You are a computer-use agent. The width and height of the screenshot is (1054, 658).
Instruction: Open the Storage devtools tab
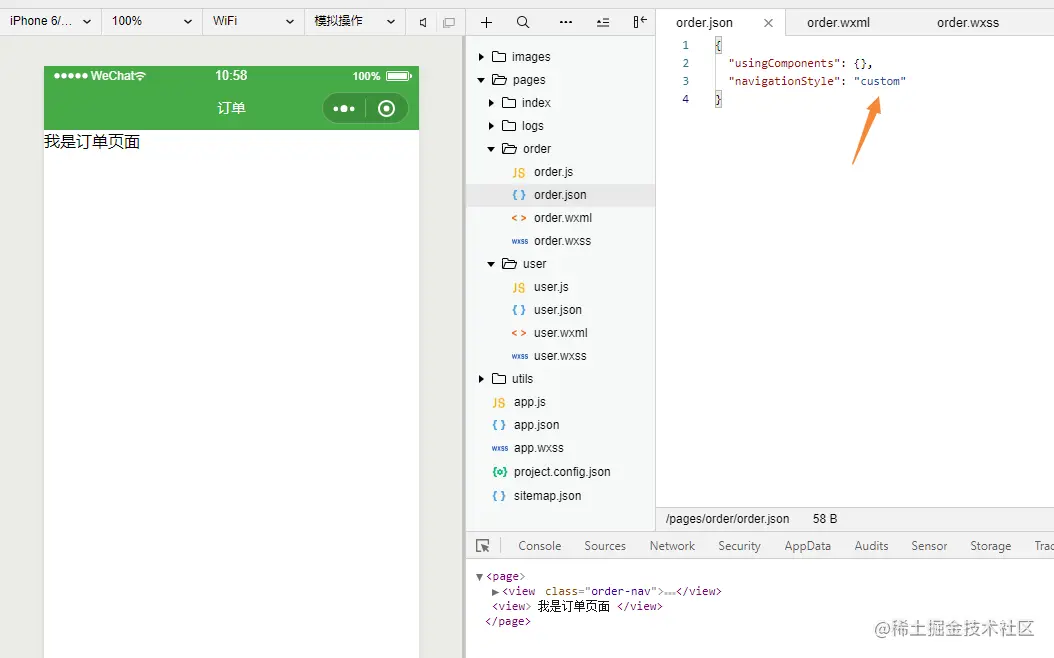click(990, 546)
